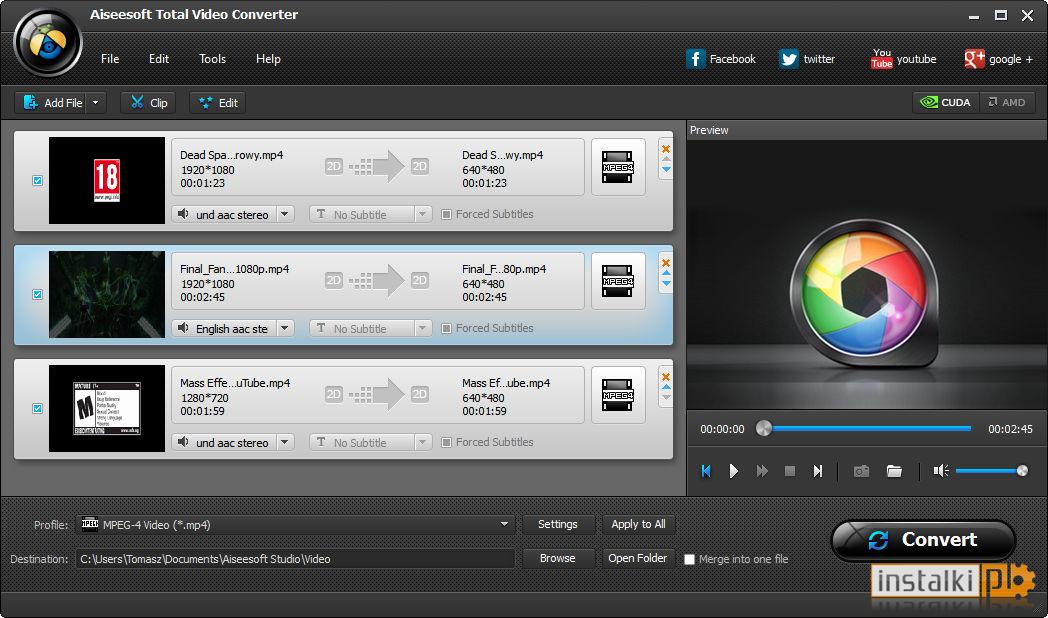Open the Help menu

(x=268, y=59)
